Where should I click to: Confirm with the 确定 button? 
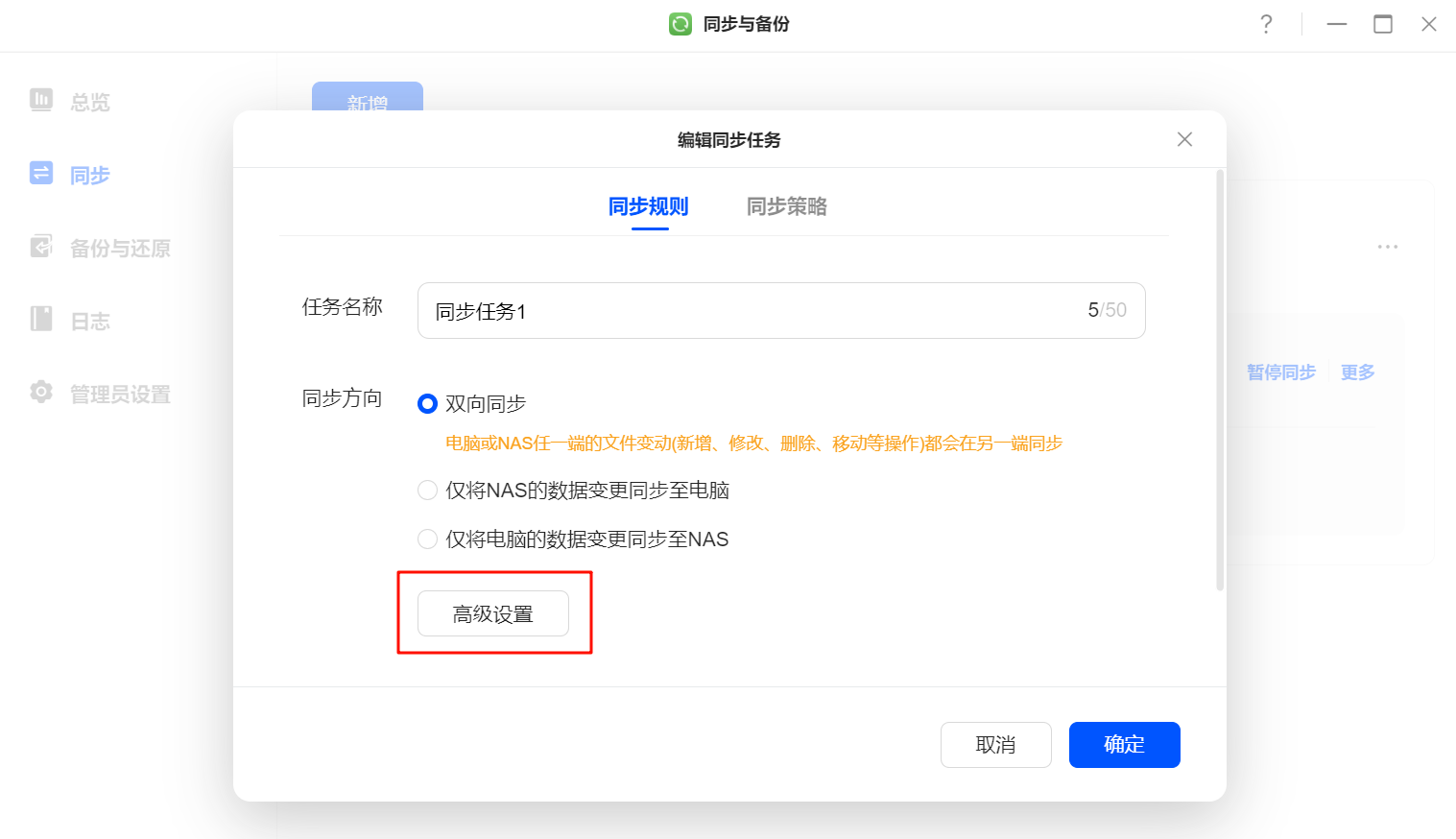(1124, 745)
